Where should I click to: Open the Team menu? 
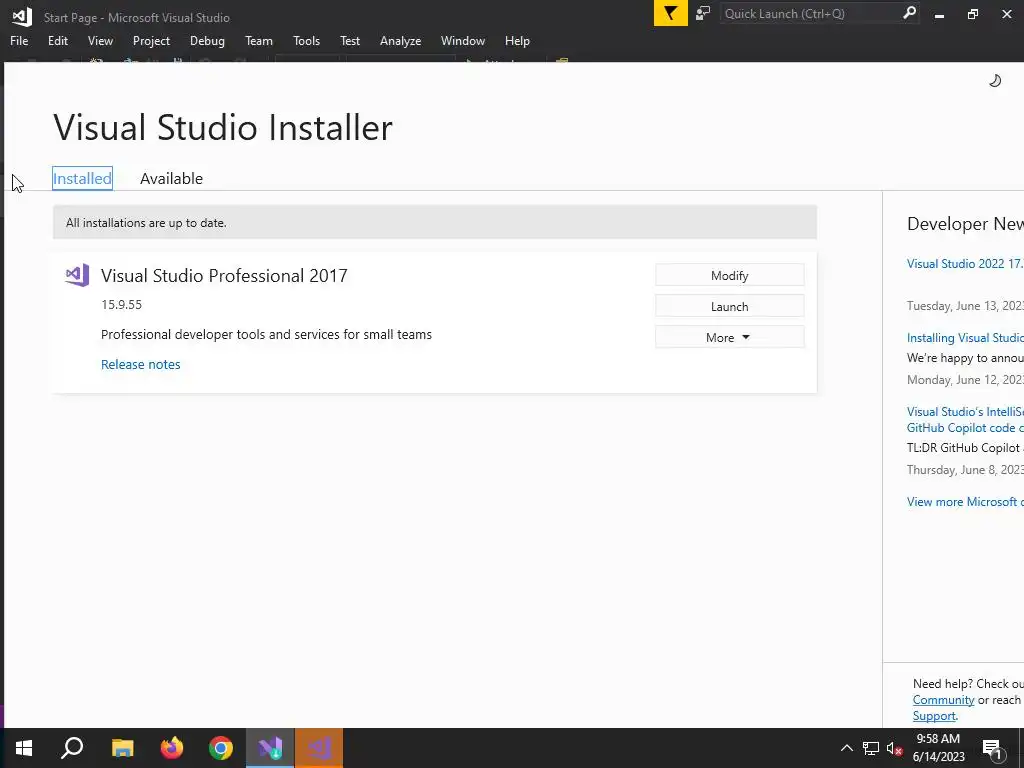[x=259, y=40]
